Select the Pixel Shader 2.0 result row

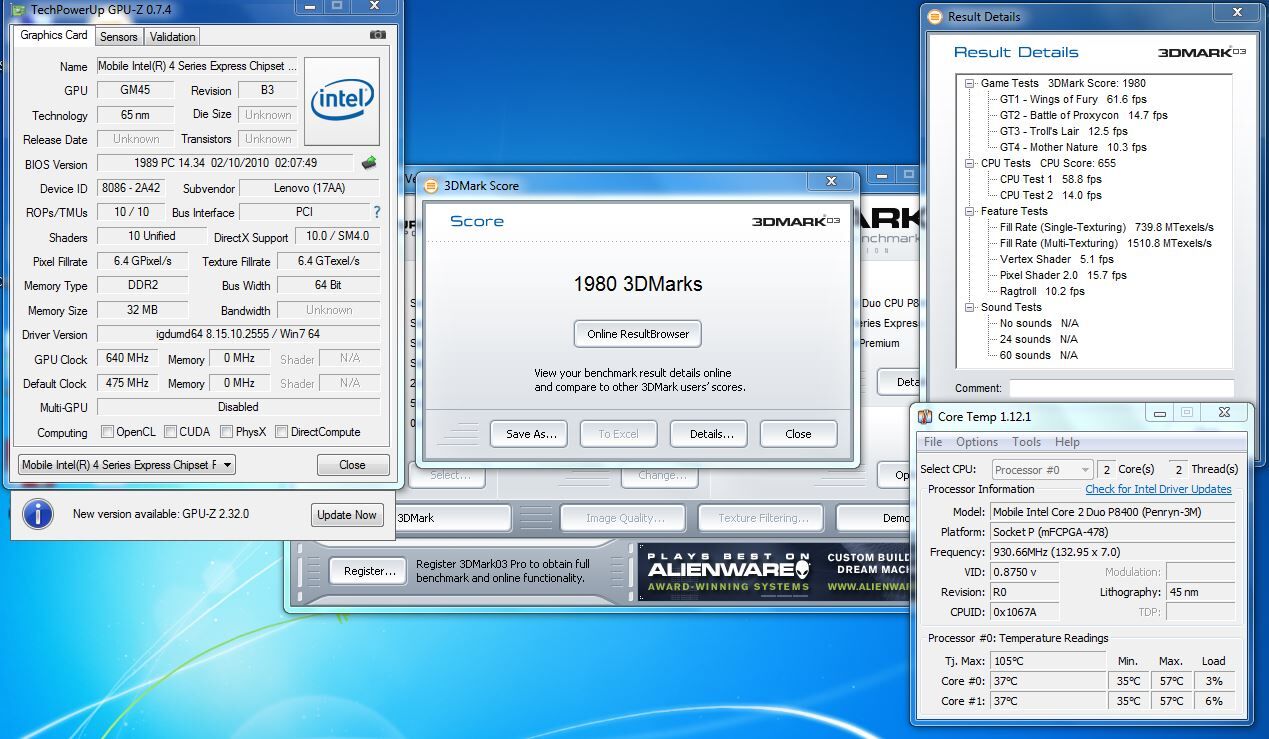pyautogui.click(x=1063, y=275)
